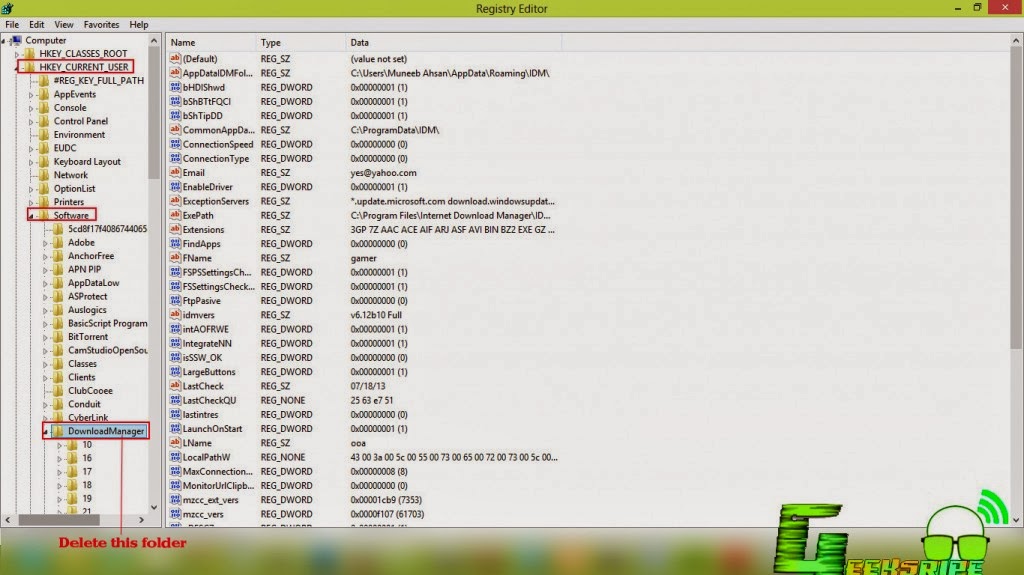Select the Printers key

tap(69, 202)
